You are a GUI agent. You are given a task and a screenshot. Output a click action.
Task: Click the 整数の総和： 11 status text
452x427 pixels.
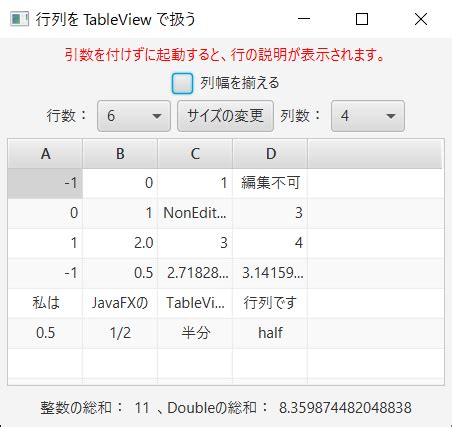point(95,408)
